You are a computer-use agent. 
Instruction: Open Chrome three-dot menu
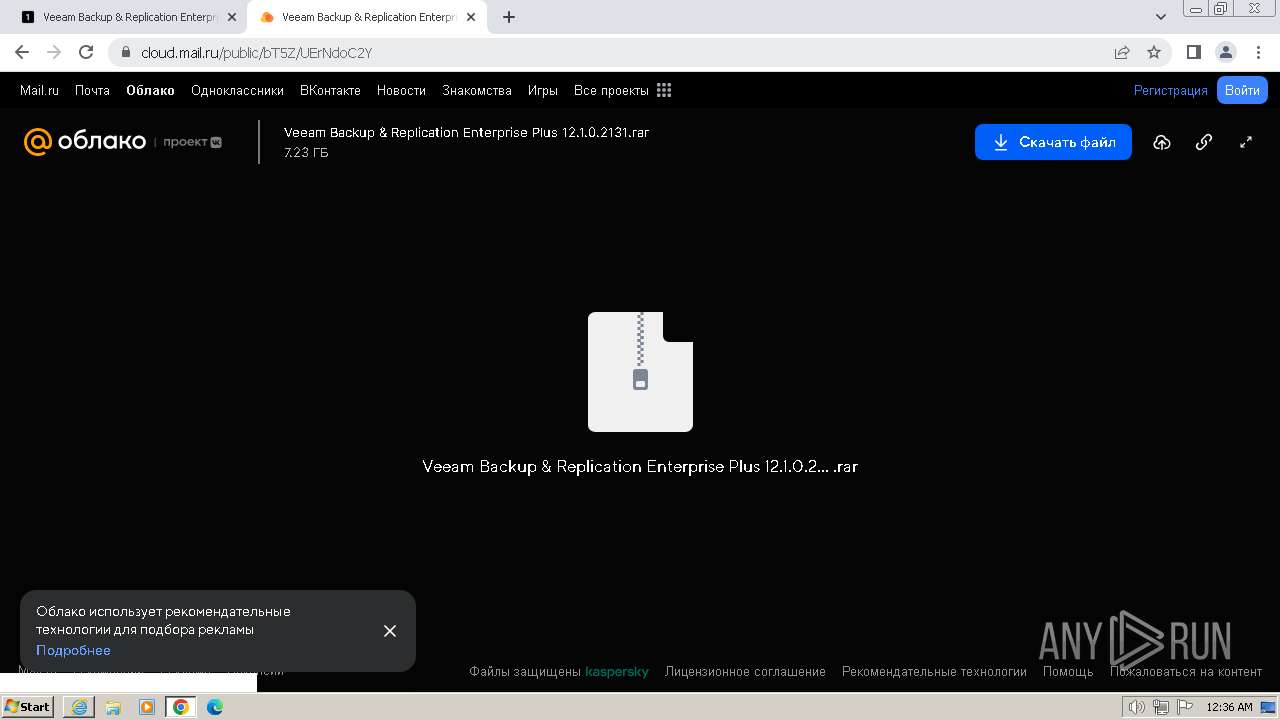coord(1257,52)
